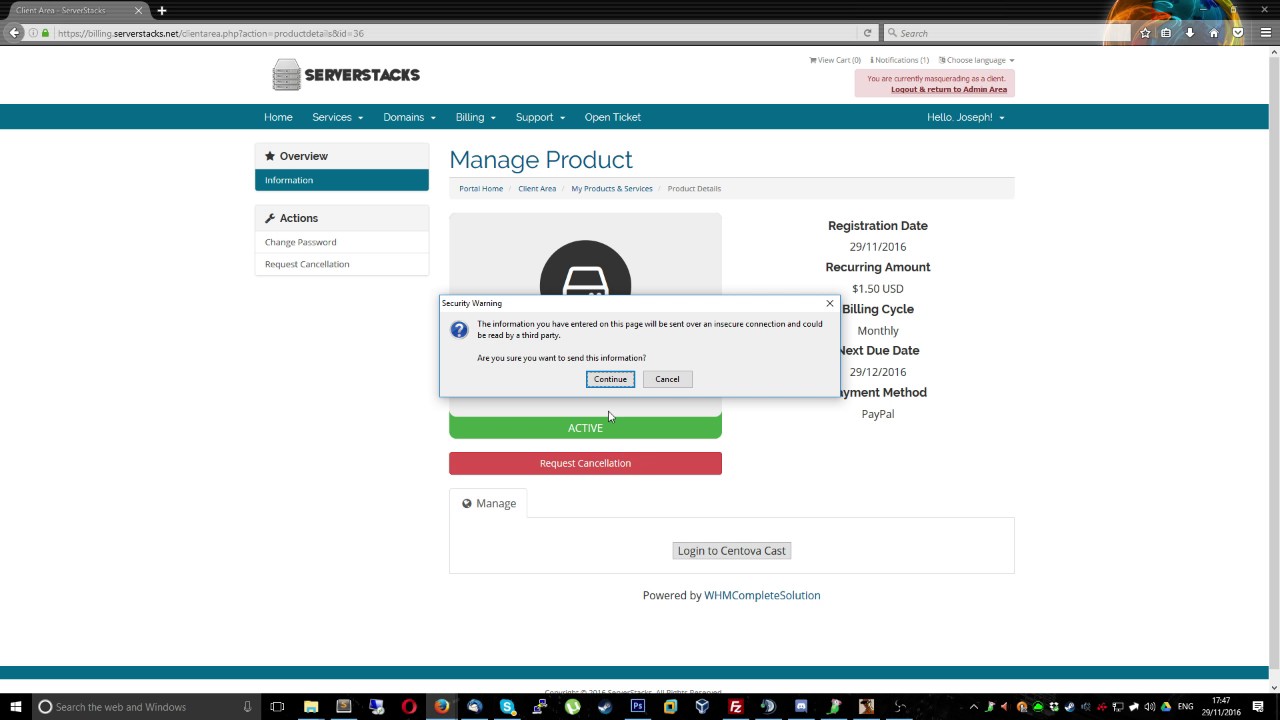Switch to Firefox on the taskbar
Viewport: 1280px width, 720px height.
coord(442,707)
